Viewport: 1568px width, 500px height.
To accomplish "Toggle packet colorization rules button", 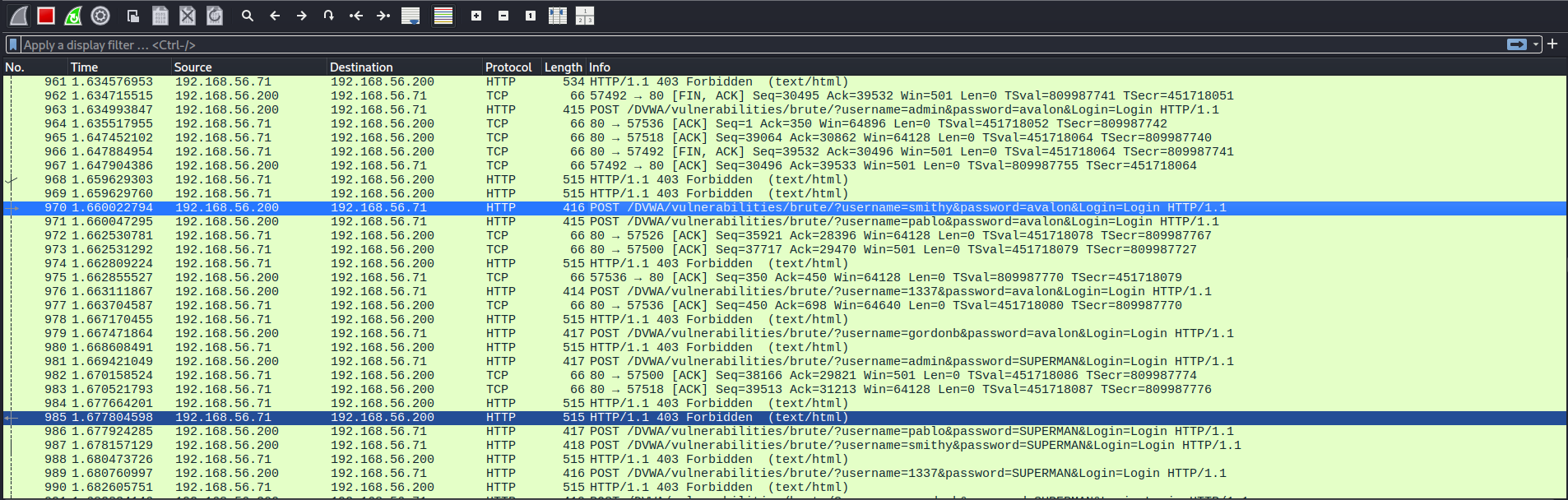I will coord(443,16).
